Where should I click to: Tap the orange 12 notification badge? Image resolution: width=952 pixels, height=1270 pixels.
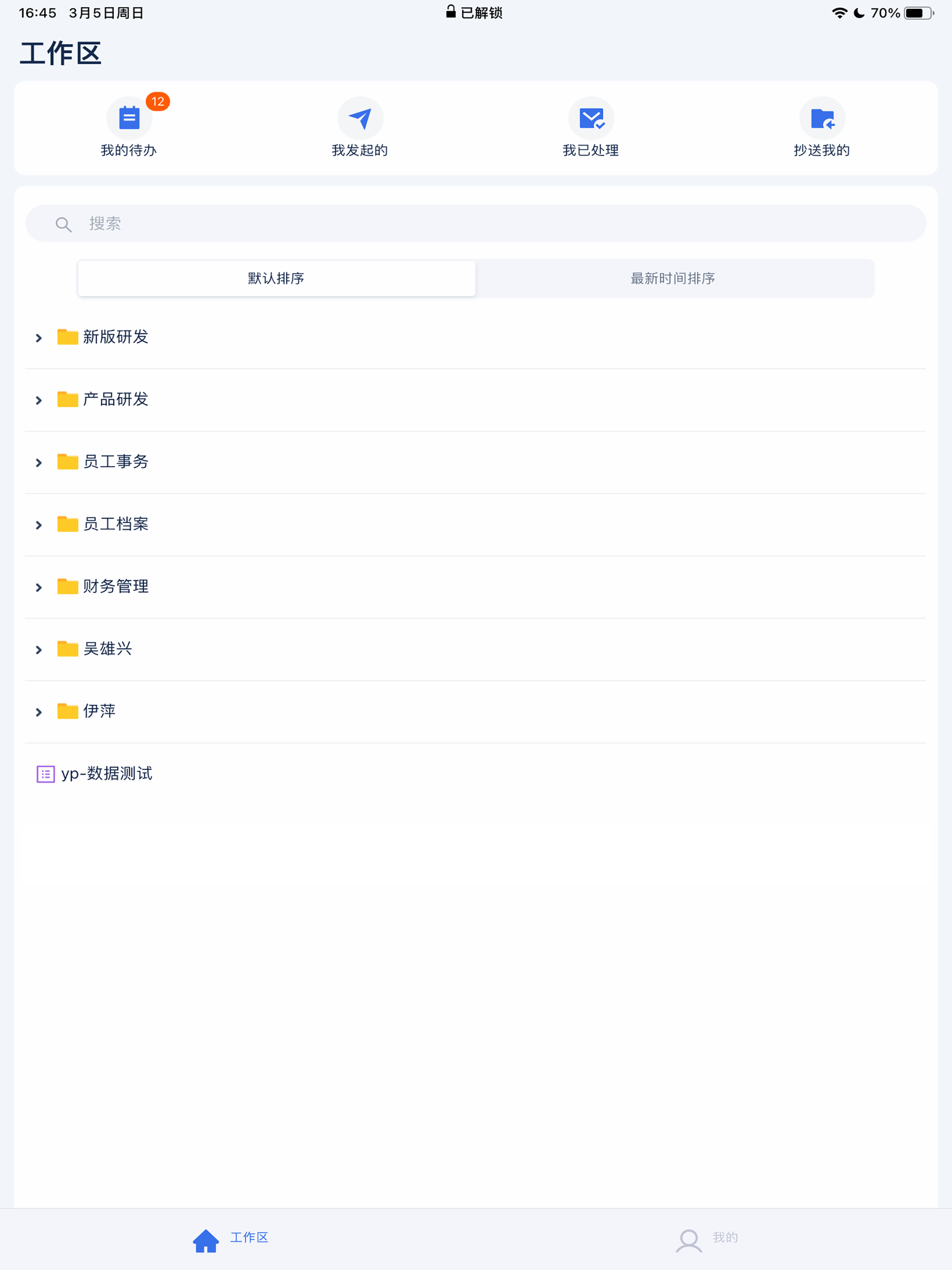(x=158, y=102)
